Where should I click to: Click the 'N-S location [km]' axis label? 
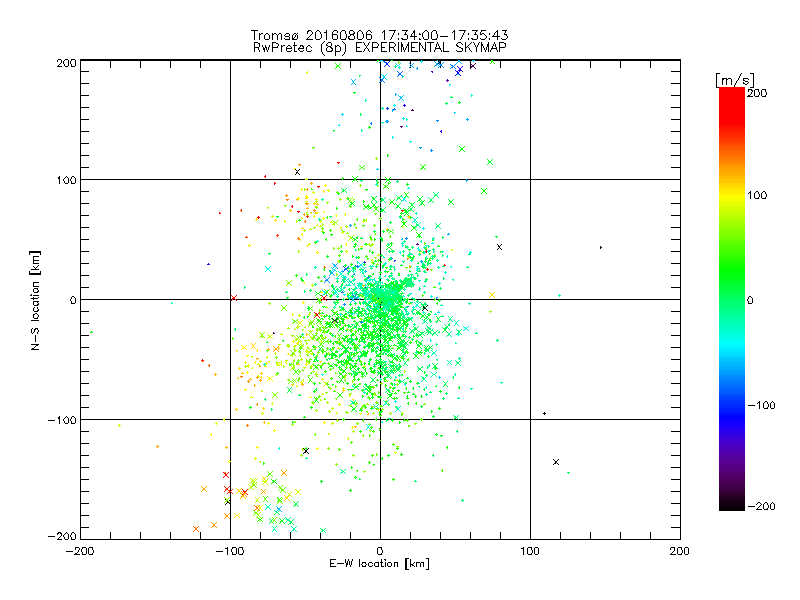click(x=35, y=300)
